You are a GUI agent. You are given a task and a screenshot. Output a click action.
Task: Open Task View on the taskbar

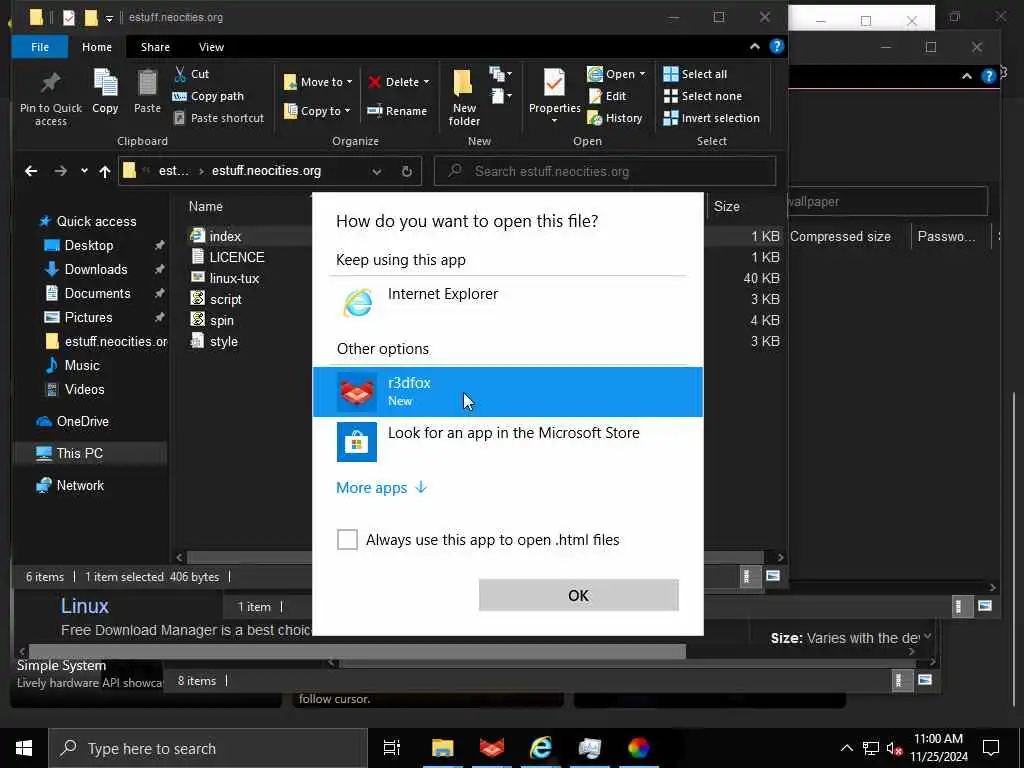click(x=392, y=748)
